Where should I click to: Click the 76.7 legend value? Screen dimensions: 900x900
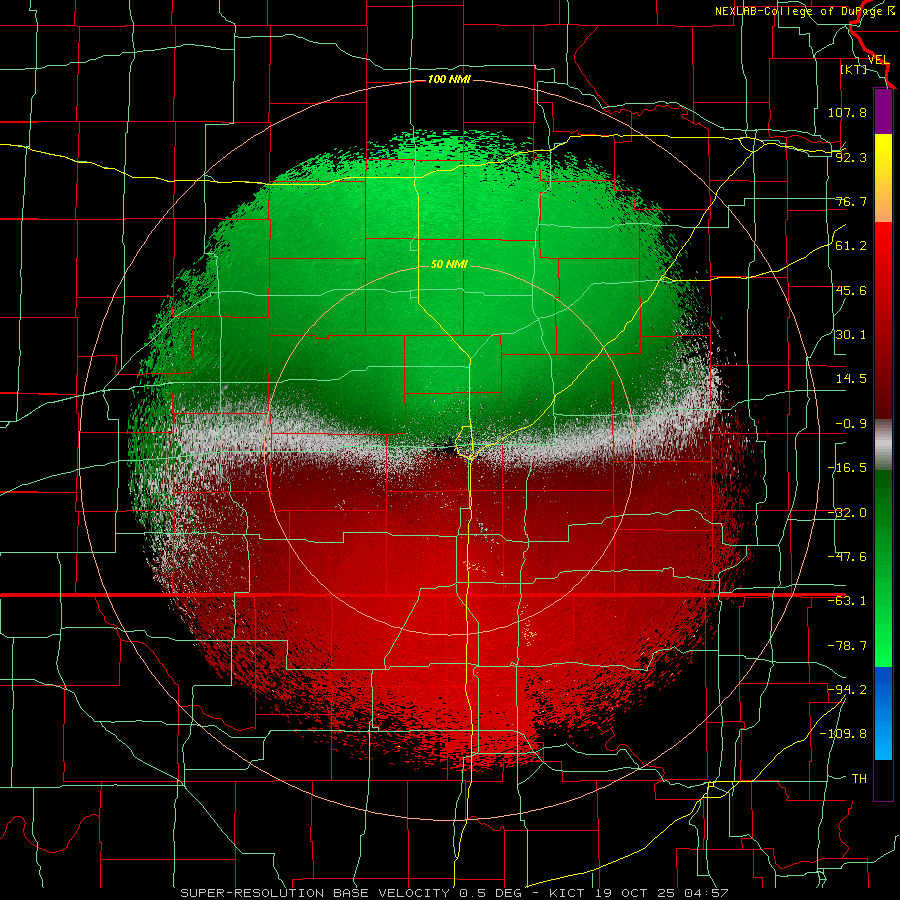[851, 201]
